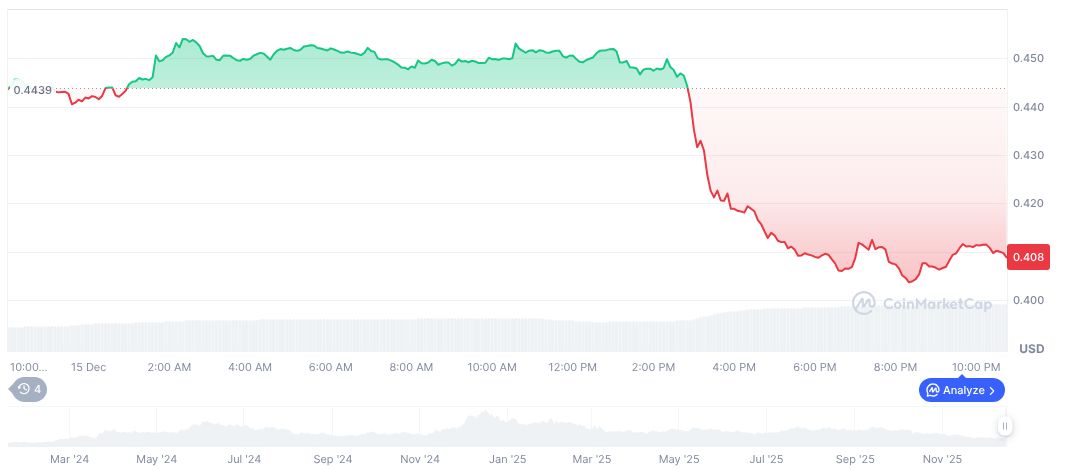Click the range slider handle on the navigator
The width and height of the screenshot is (1072, 470).
tap(1004, 426)
